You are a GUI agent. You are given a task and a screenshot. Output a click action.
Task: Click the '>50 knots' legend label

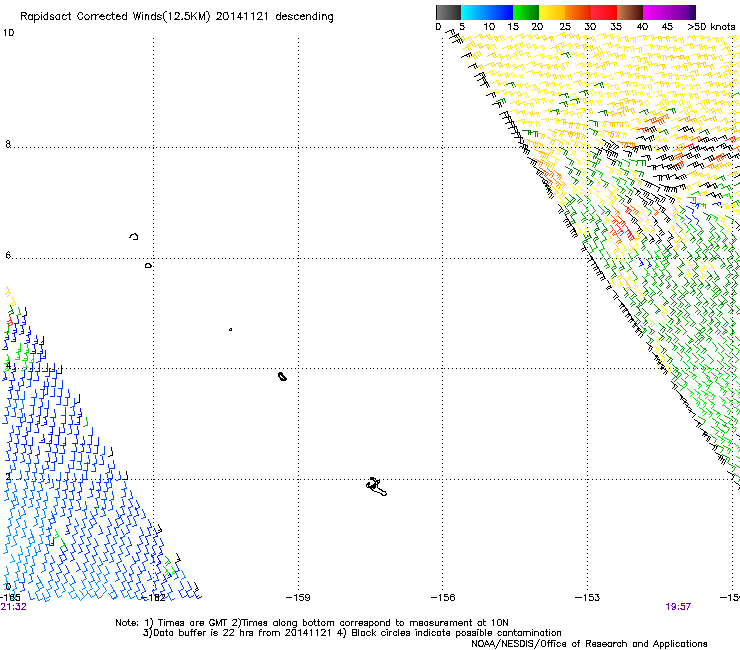click(x=711, y=27)
